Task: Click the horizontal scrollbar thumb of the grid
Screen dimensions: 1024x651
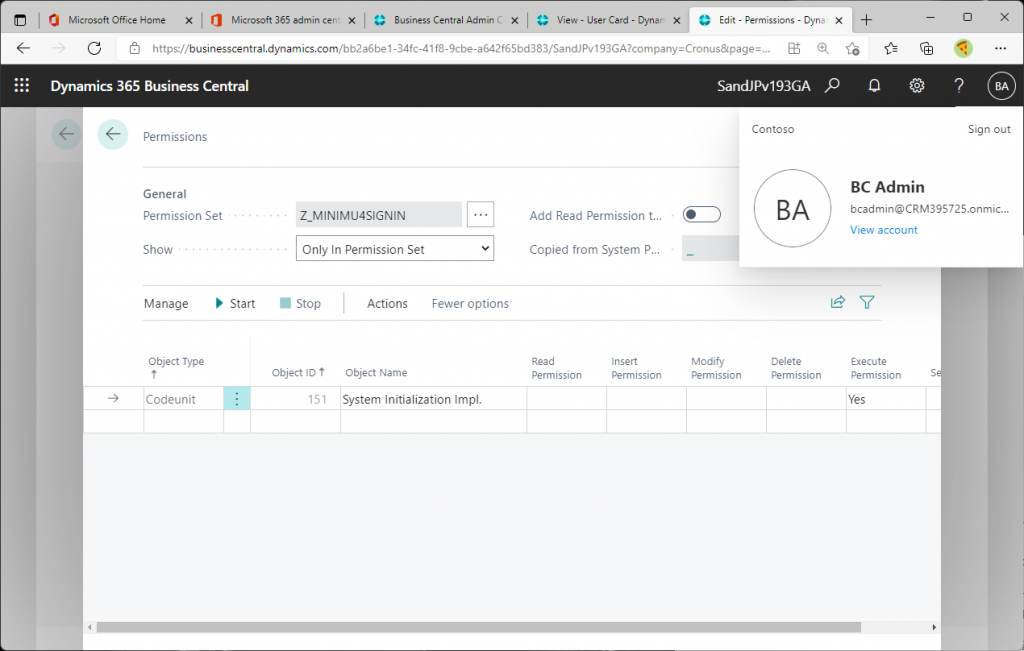Action: 479,627
